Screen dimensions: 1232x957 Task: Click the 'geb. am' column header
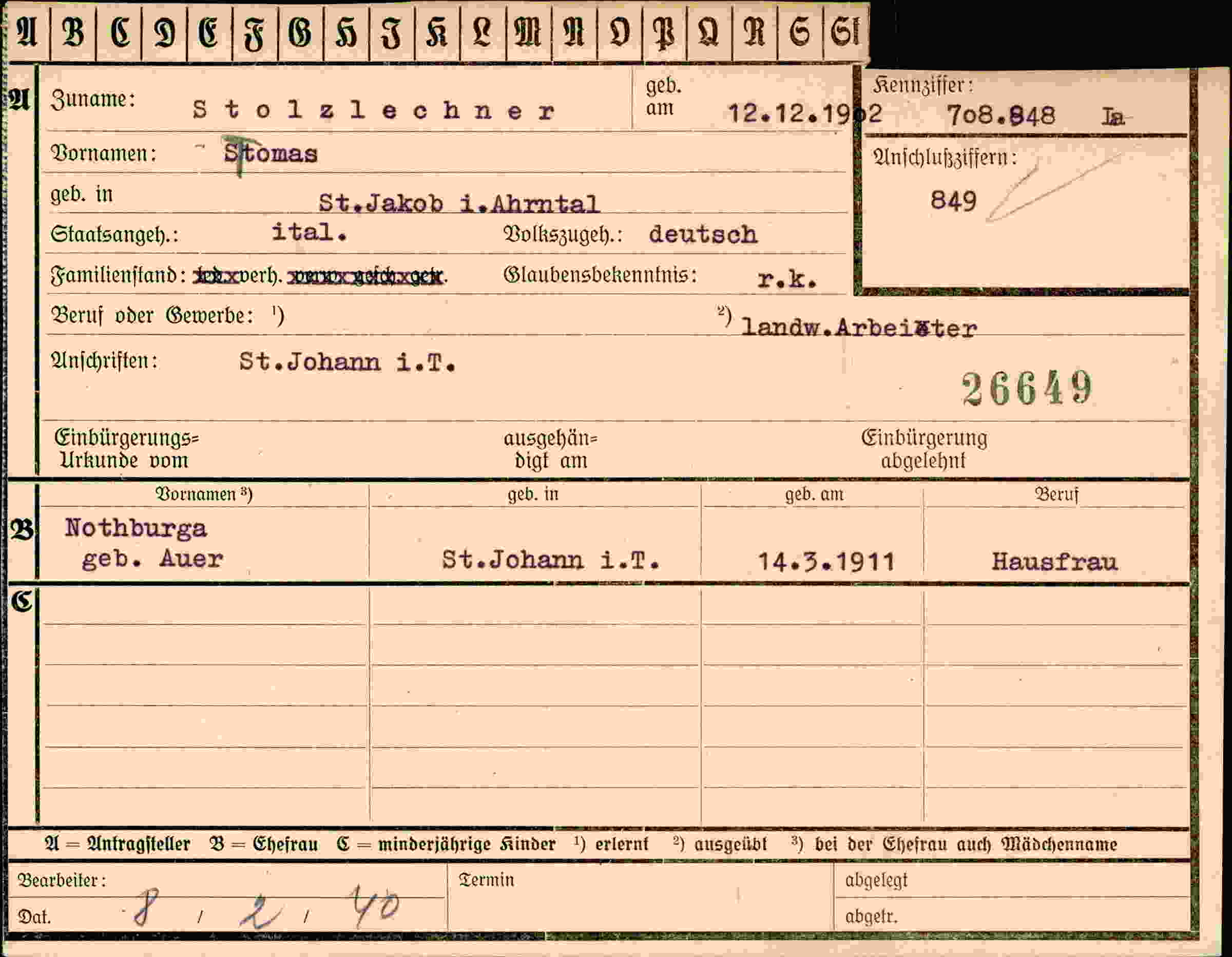815,494
